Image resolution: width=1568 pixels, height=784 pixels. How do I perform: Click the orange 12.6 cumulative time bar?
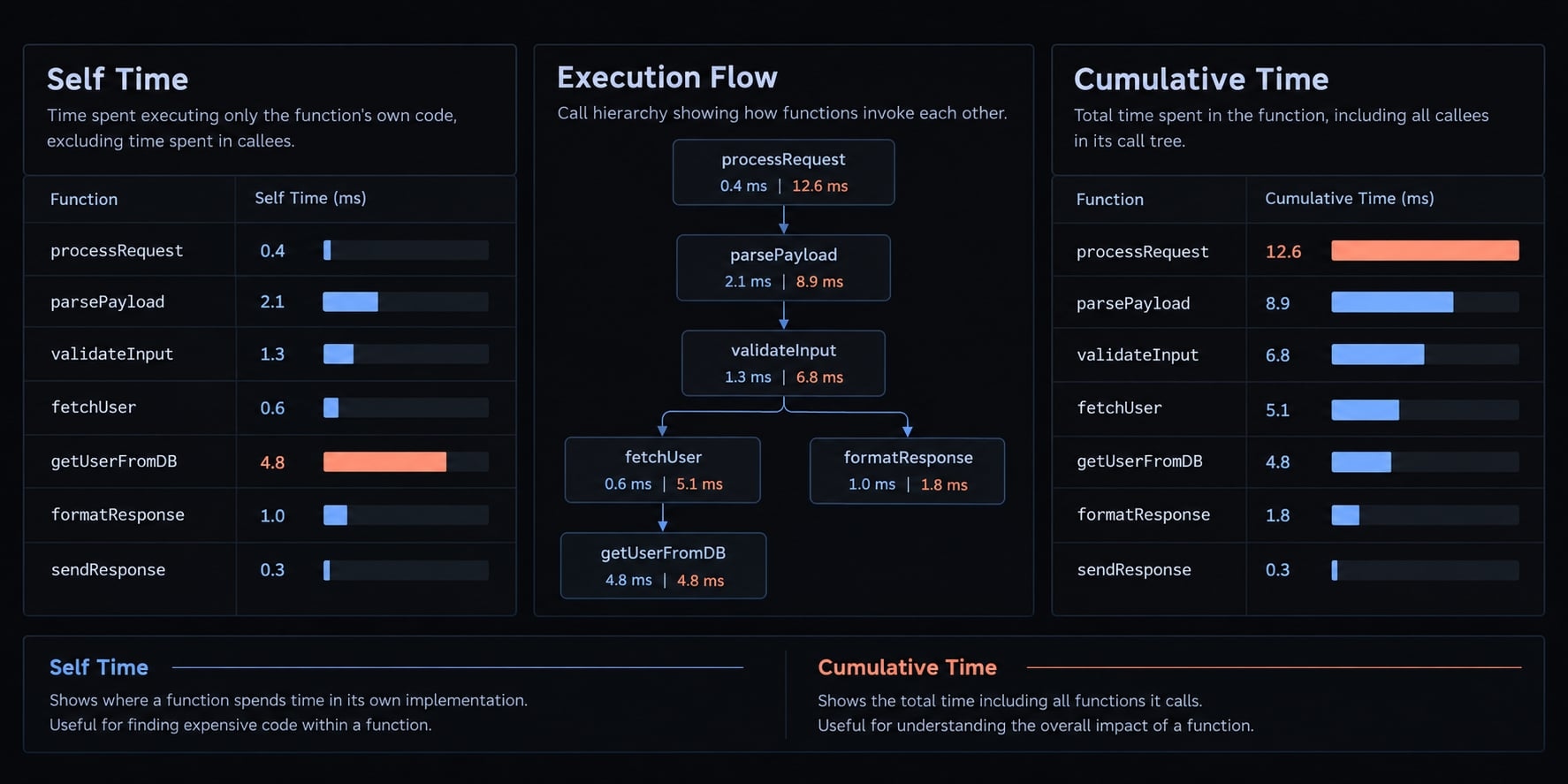(x=1425, y=250)
